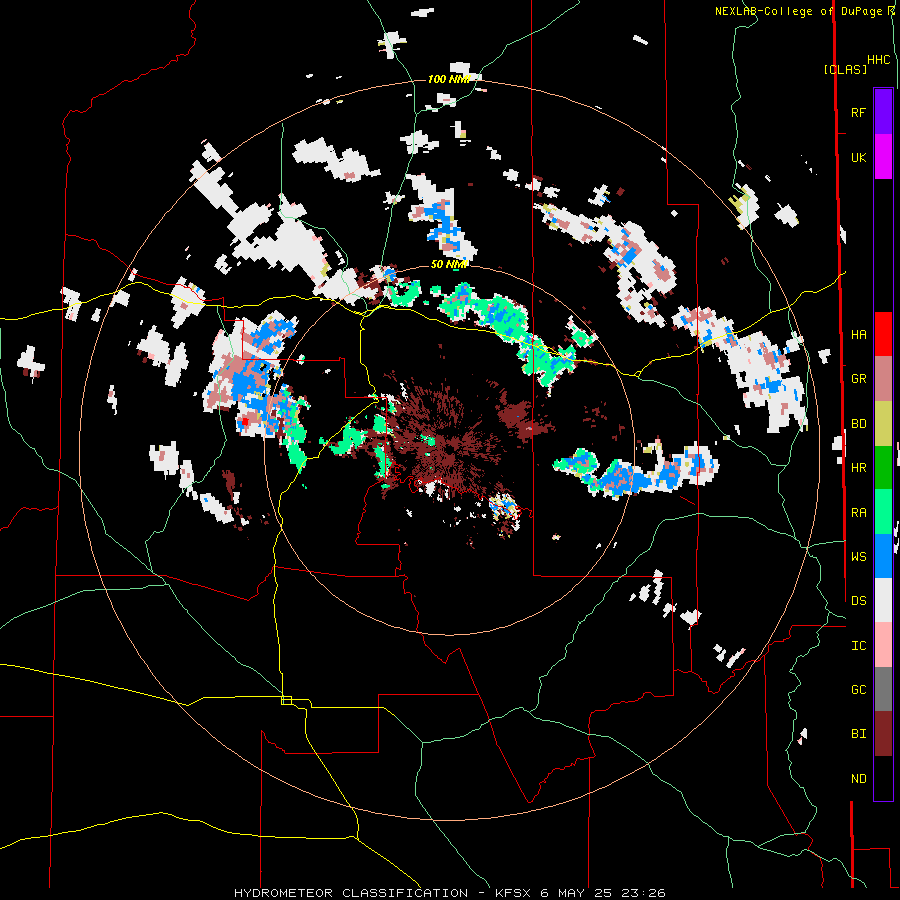This screenshot has width=900, height=900.
Task: Click the 'GC' legend label
Action: [x=858, y=690]
